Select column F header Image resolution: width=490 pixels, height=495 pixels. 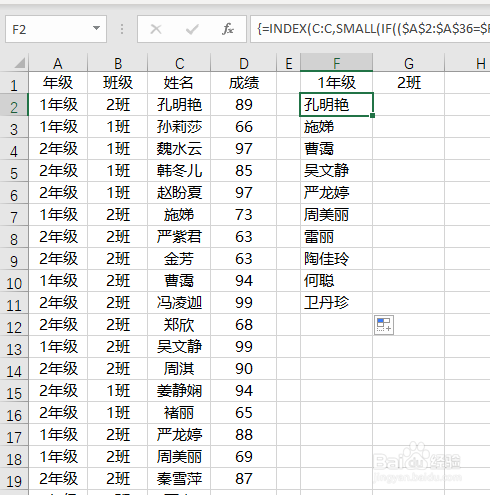click(336, 63)
